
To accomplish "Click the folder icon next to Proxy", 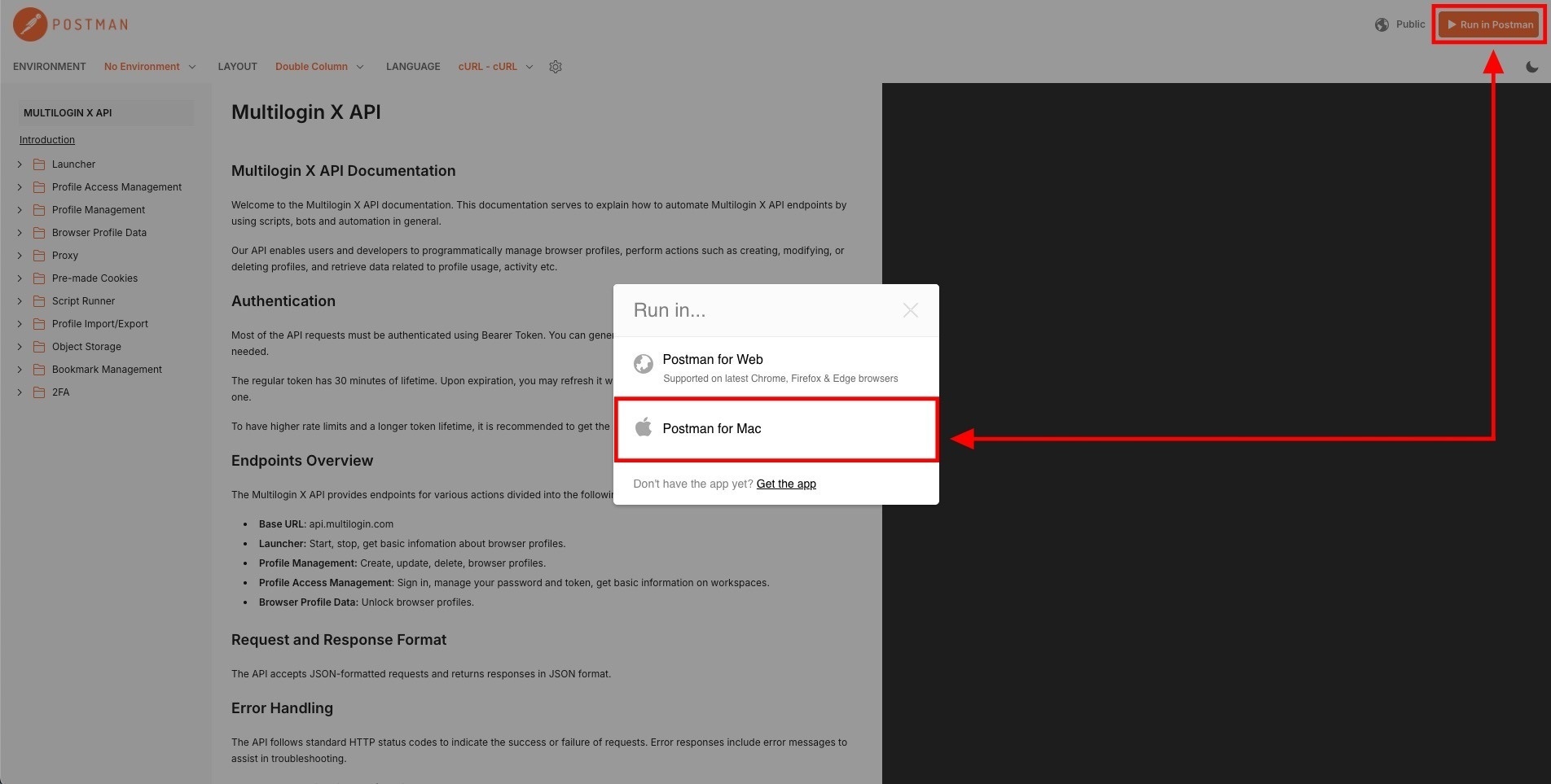I will coord(39,255).
